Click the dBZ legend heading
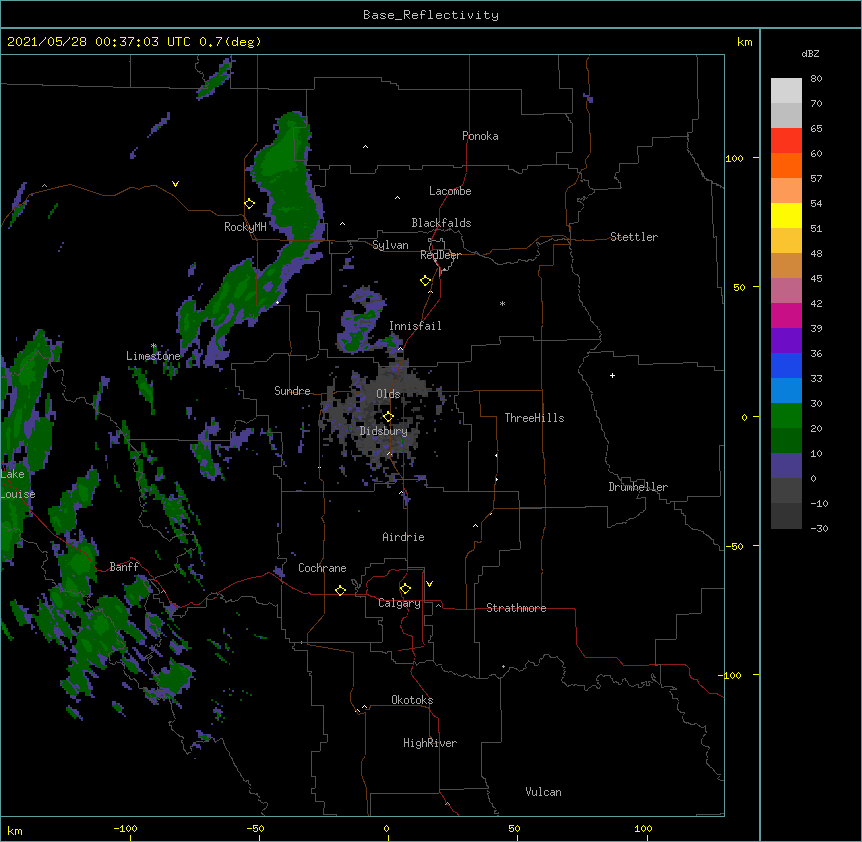Image resolution: width=862 pixels, height=842 pixels. pyautogui.click(x=810, y=53)
